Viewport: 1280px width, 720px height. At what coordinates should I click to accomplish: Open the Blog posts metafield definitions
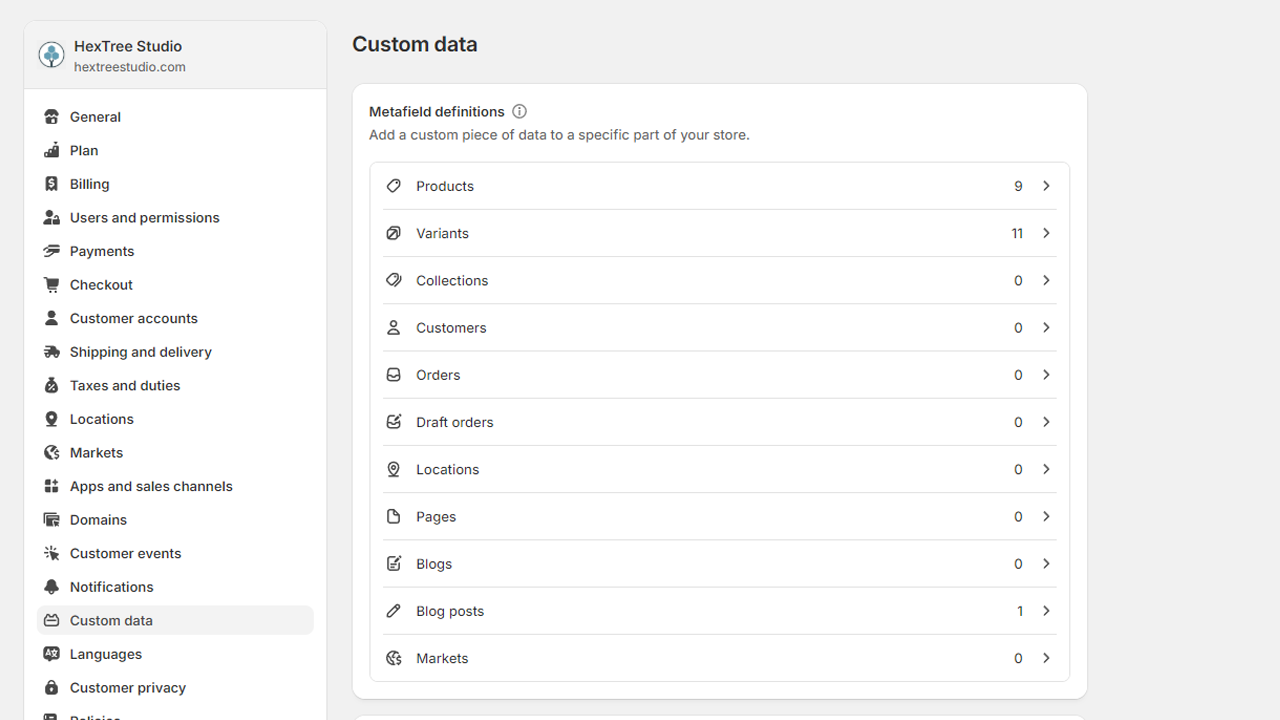[x=719, y=610]
